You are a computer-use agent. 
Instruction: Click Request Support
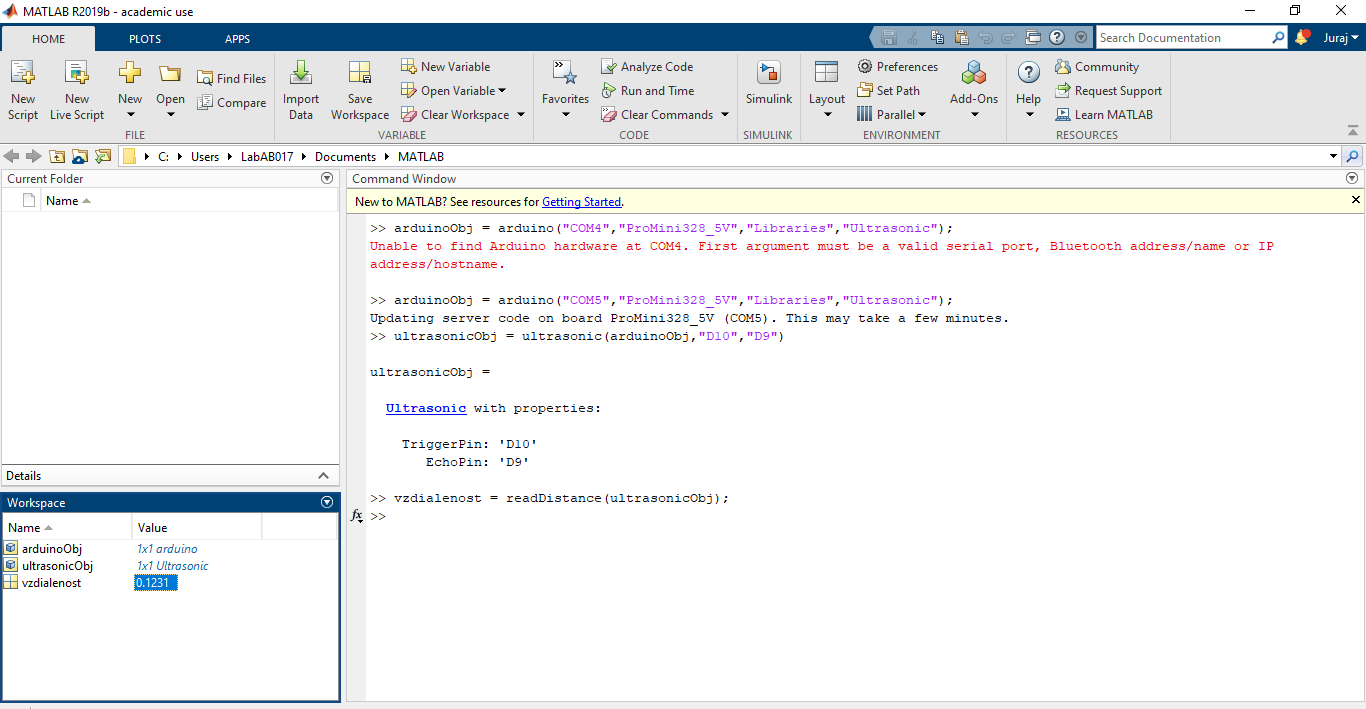click(x=1108, y=90)
